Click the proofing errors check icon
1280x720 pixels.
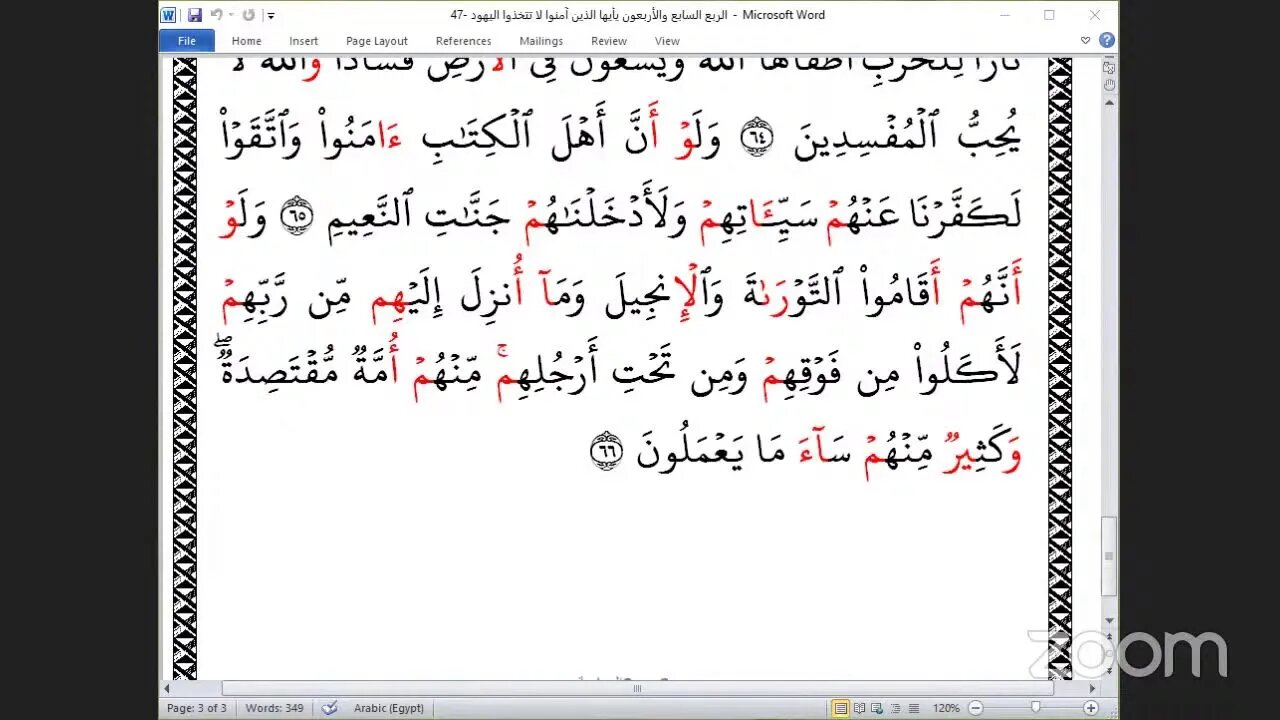click(329, 708)
